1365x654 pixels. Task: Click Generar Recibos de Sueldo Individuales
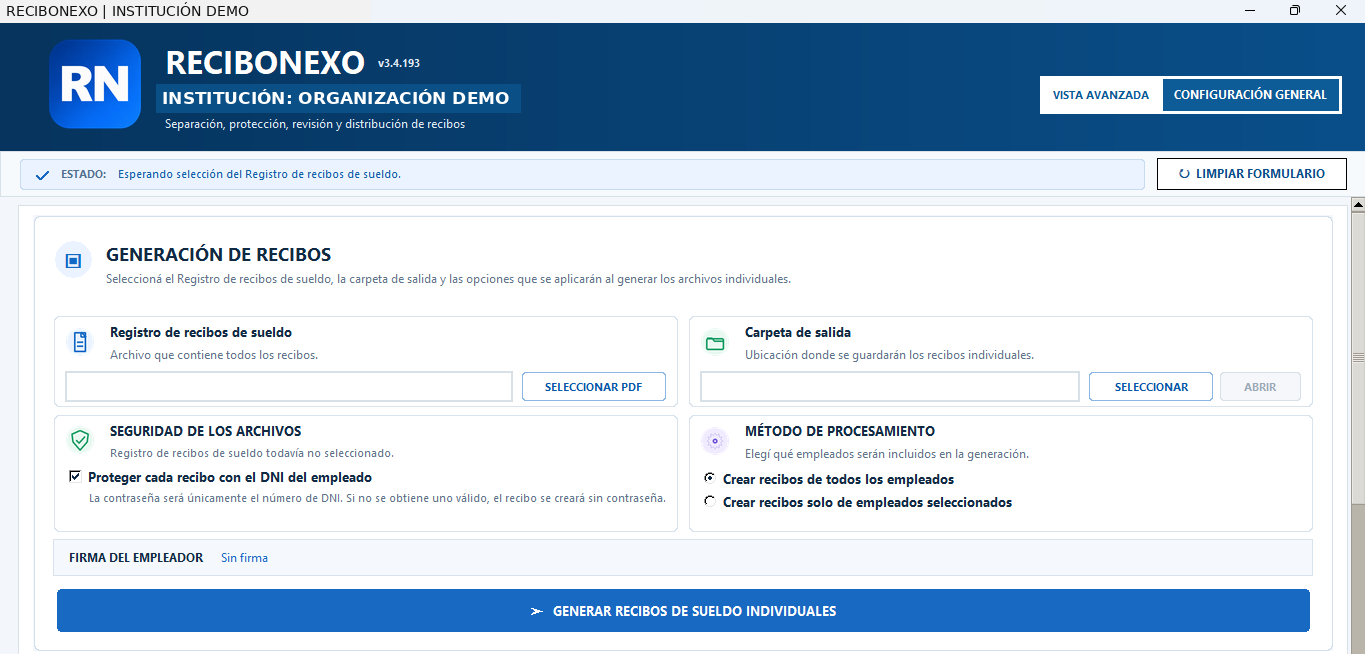683,611
